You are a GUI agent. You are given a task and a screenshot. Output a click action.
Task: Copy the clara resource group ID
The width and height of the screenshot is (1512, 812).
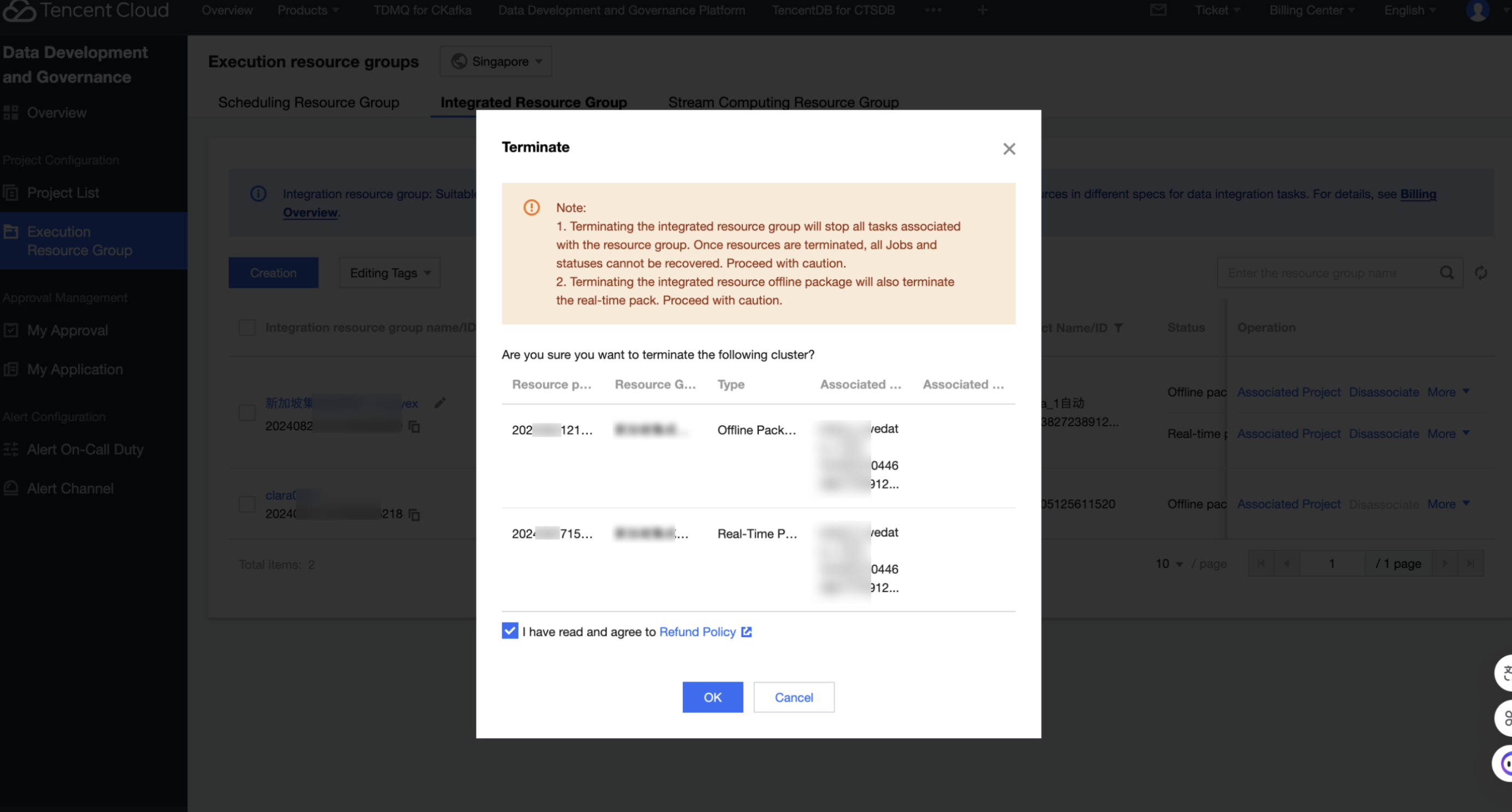pos(414,515)
